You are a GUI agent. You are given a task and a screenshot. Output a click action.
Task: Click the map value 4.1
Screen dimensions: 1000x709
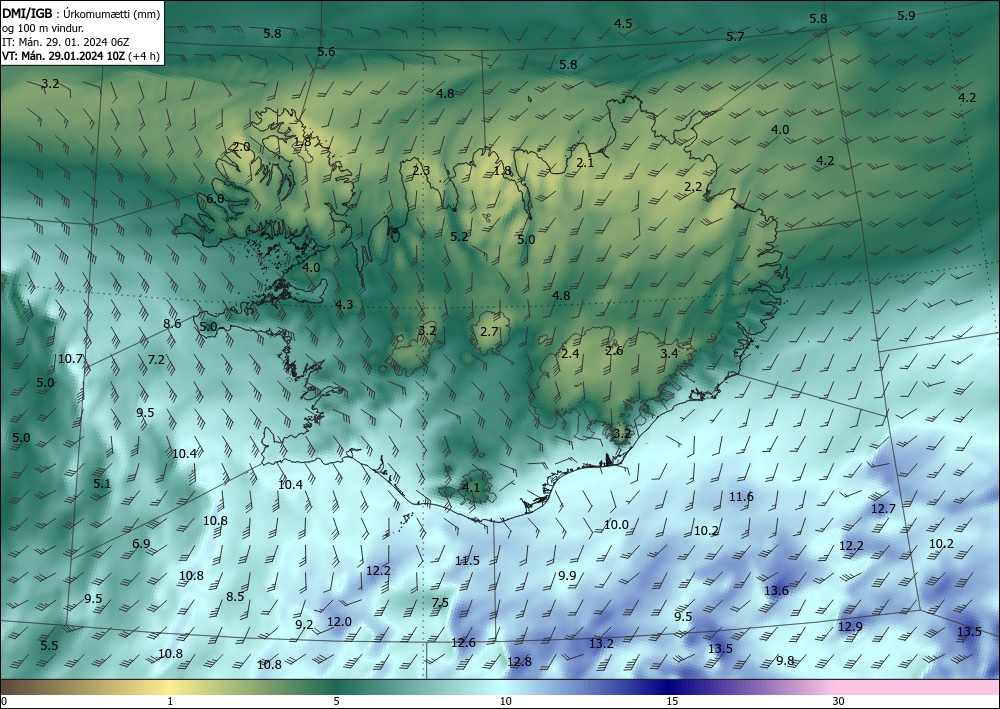point(470,488)
